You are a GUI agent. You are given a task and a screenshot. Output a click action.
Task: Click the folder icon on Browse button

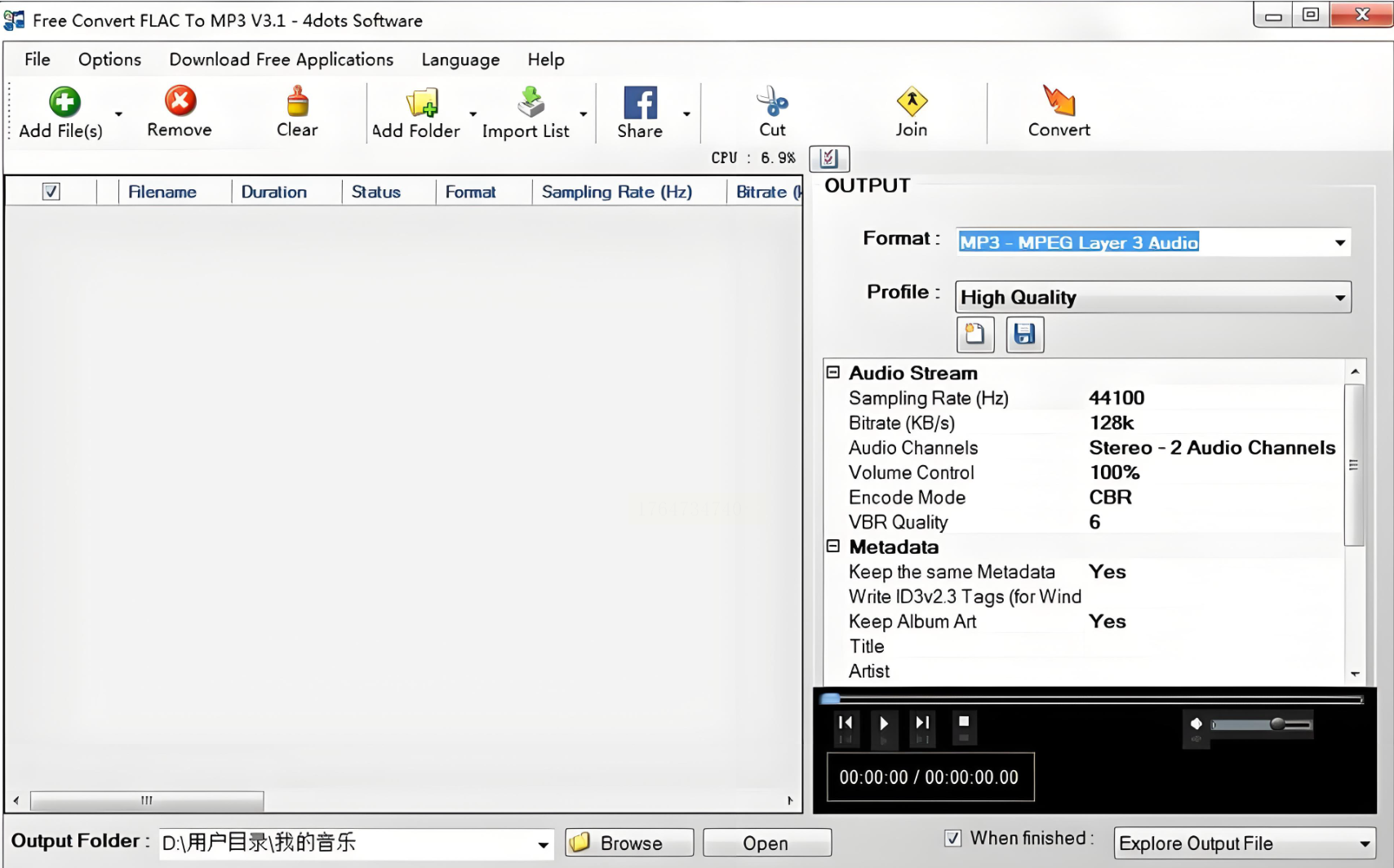click(580, 843)
